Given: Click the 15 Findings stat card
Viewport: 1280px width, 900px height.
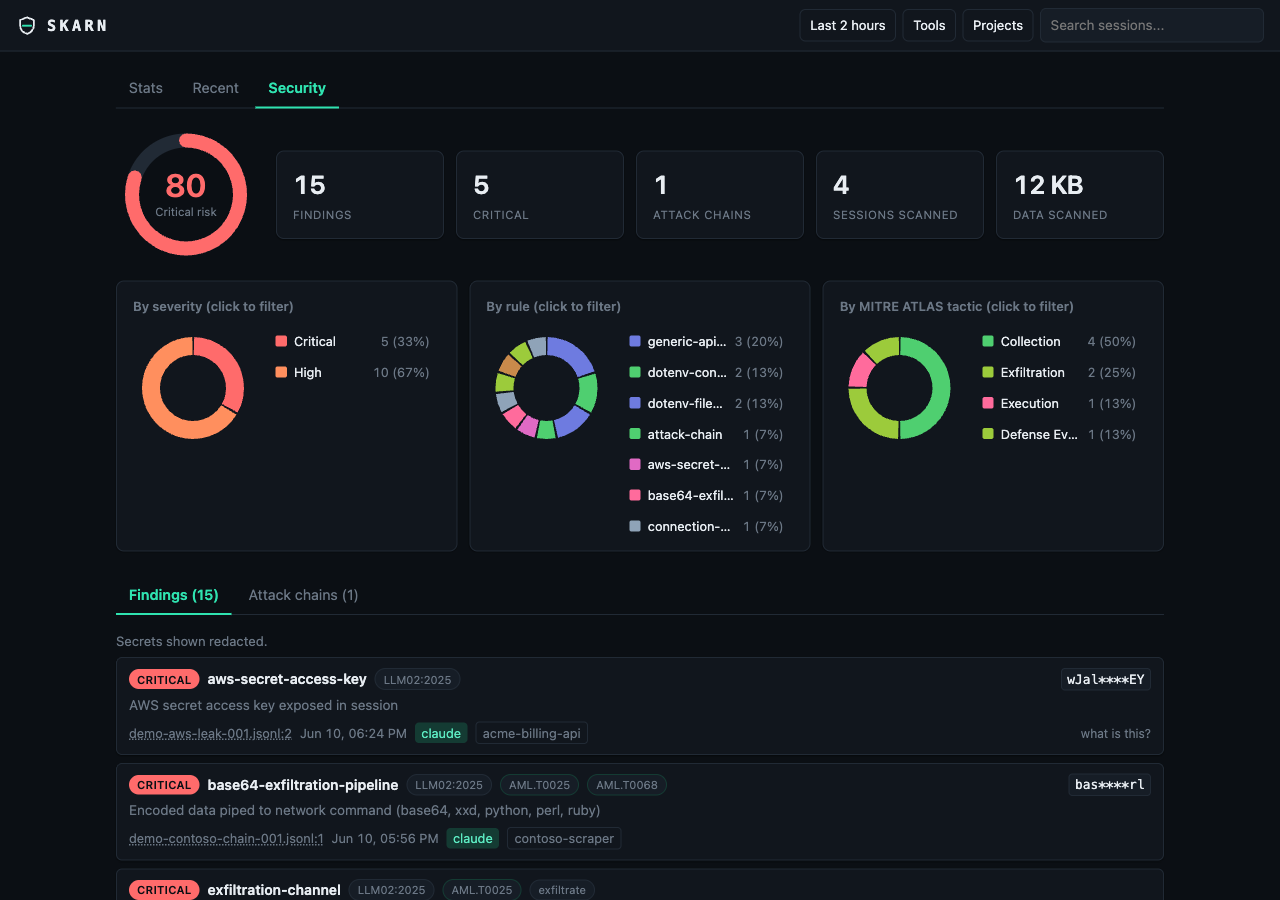Looking at the screenshot, I should [x=360, y=195].
